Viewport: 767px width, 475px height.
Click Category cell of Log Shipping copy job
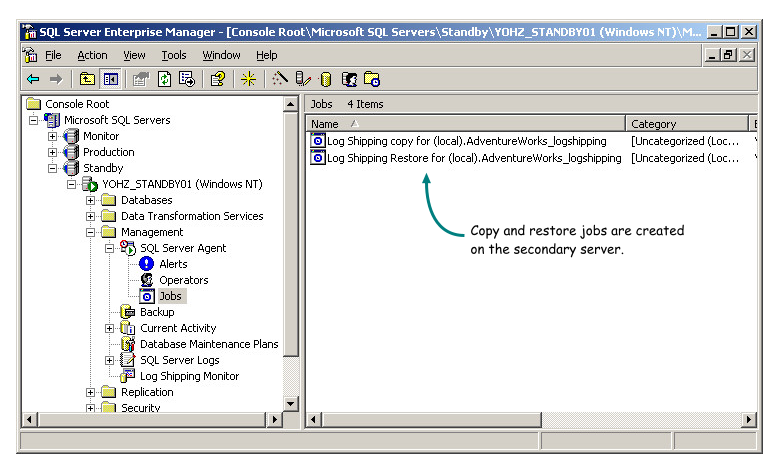coord(685,141)
